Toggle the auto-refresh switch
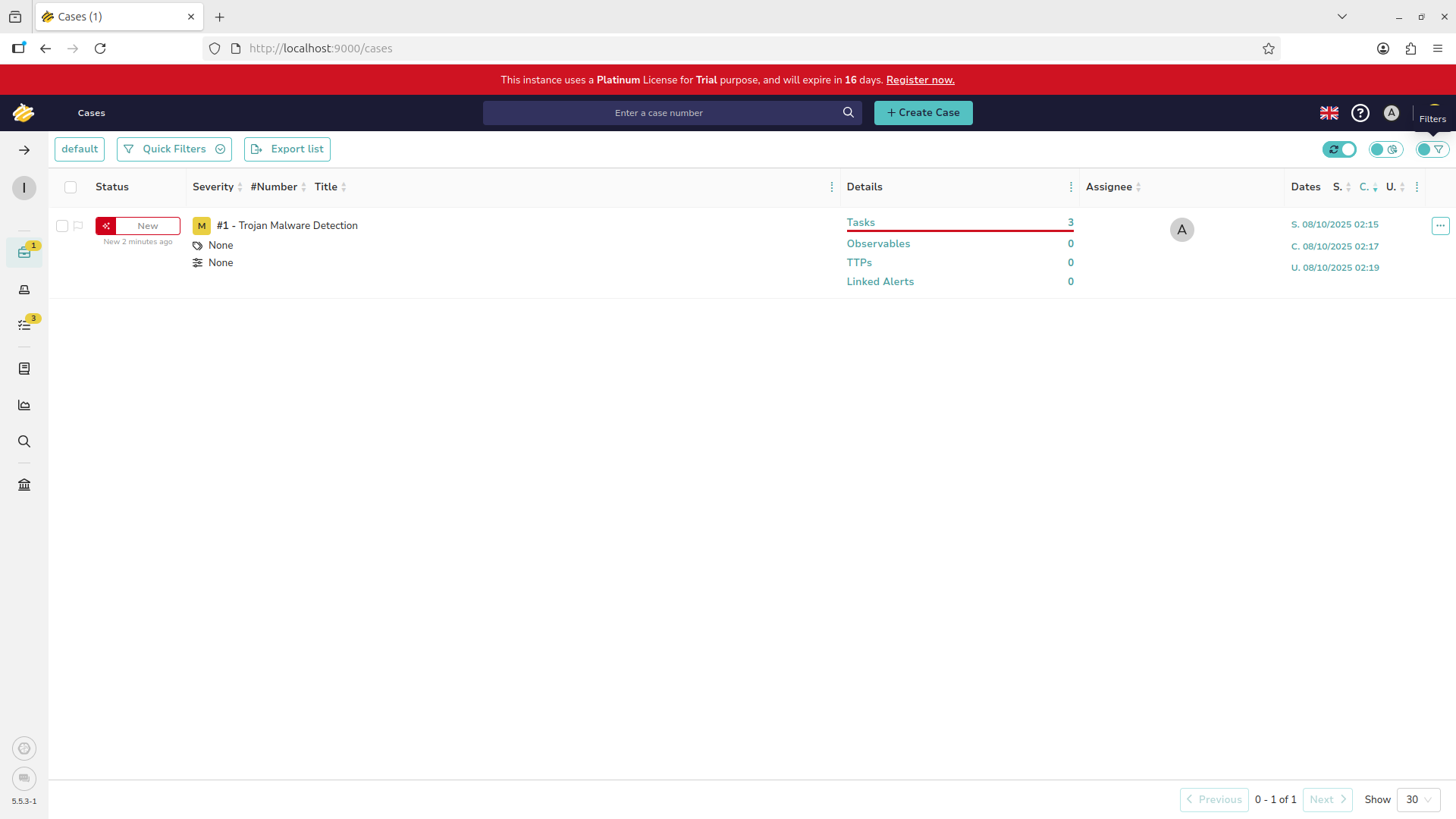1456x819 pixels. [1340, 149]
